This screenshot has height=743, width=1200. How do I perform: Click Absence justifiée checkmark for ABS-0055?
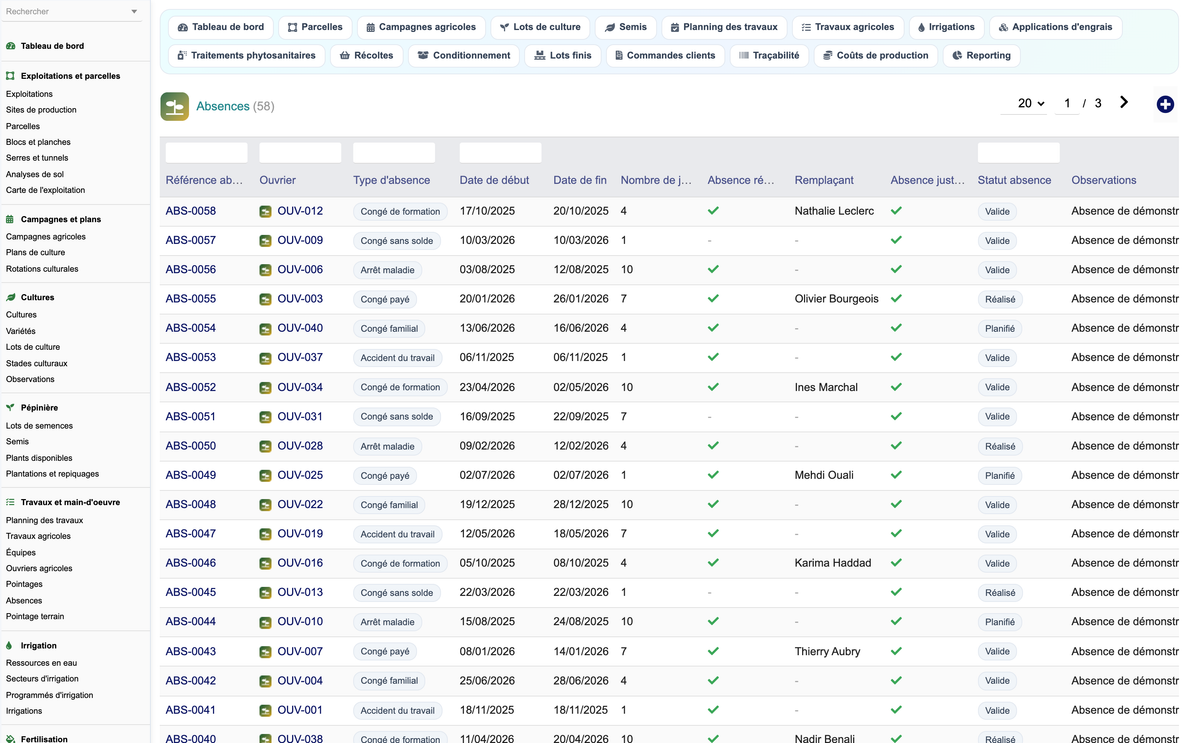coord(896,299)
